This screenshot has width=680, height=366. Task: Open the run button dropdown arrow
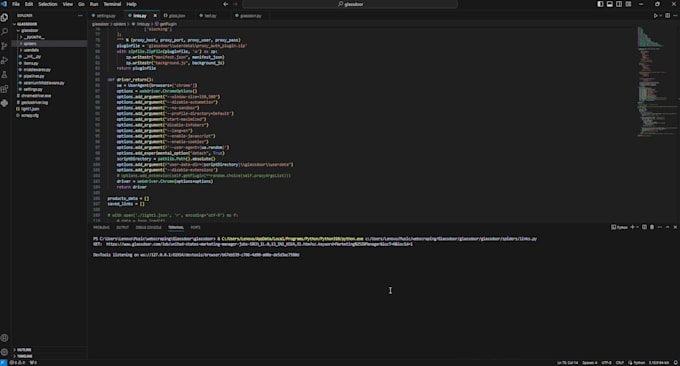click(660, 16)
